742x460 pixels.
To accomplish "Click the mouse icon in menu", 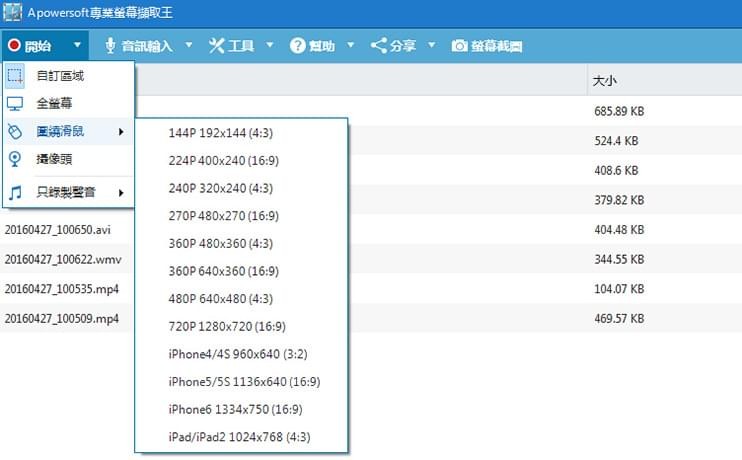I will point(15,132).
